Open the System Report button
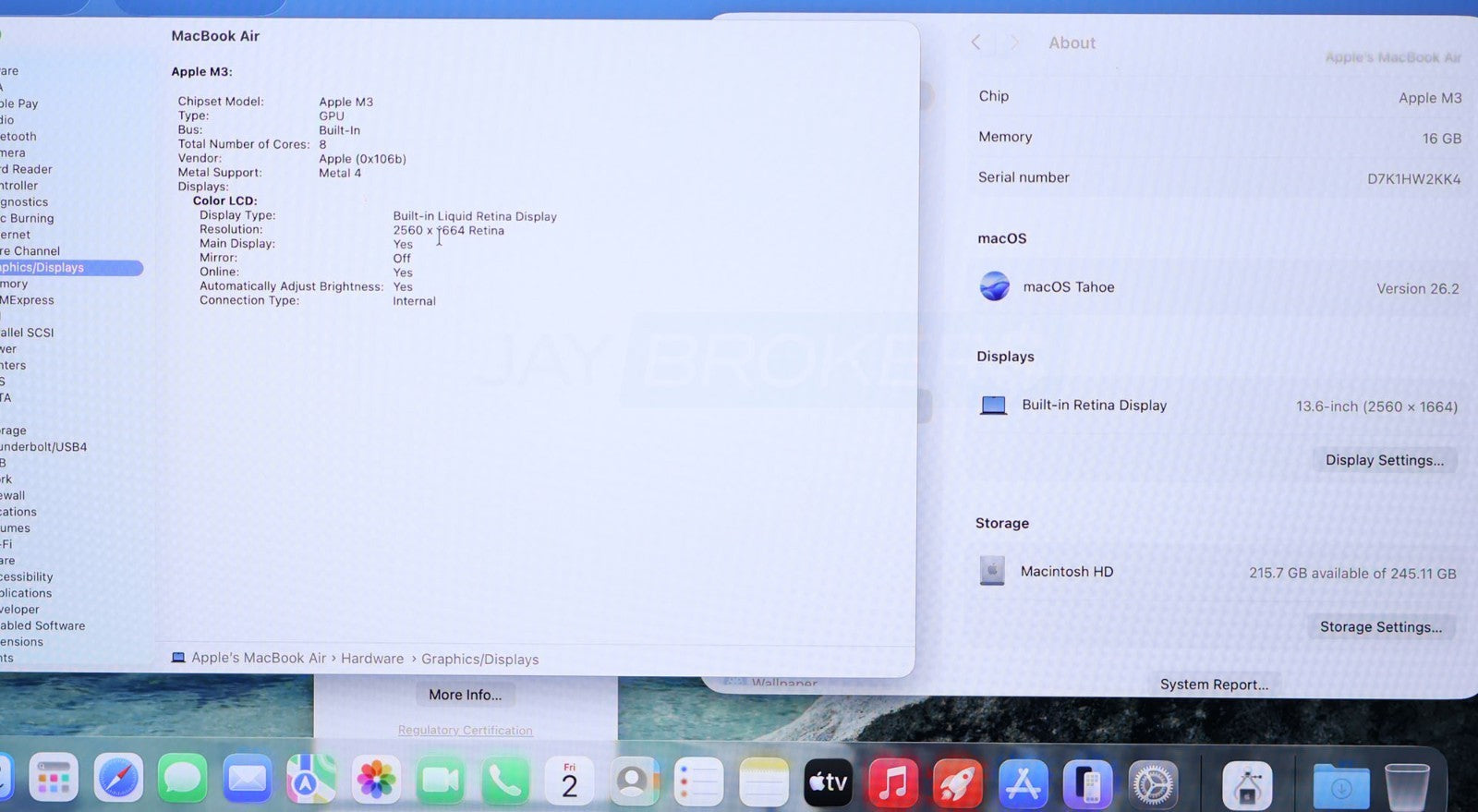This screenshot has width=1478, height=812. (x=1214, y=685)
